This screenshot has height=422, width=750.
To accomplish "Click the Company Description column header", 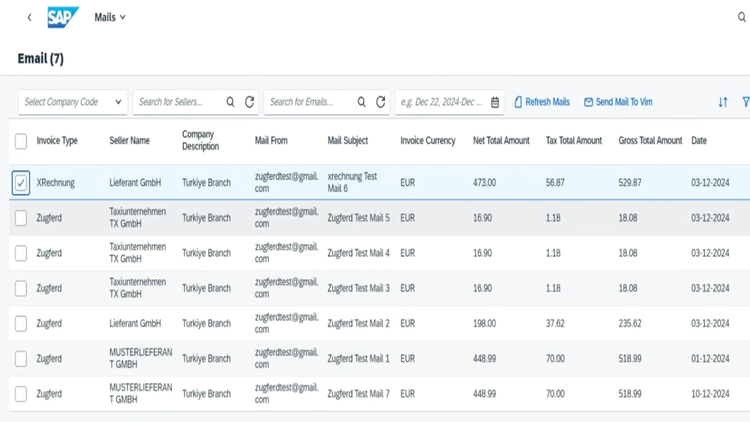I will coord(200,140).
